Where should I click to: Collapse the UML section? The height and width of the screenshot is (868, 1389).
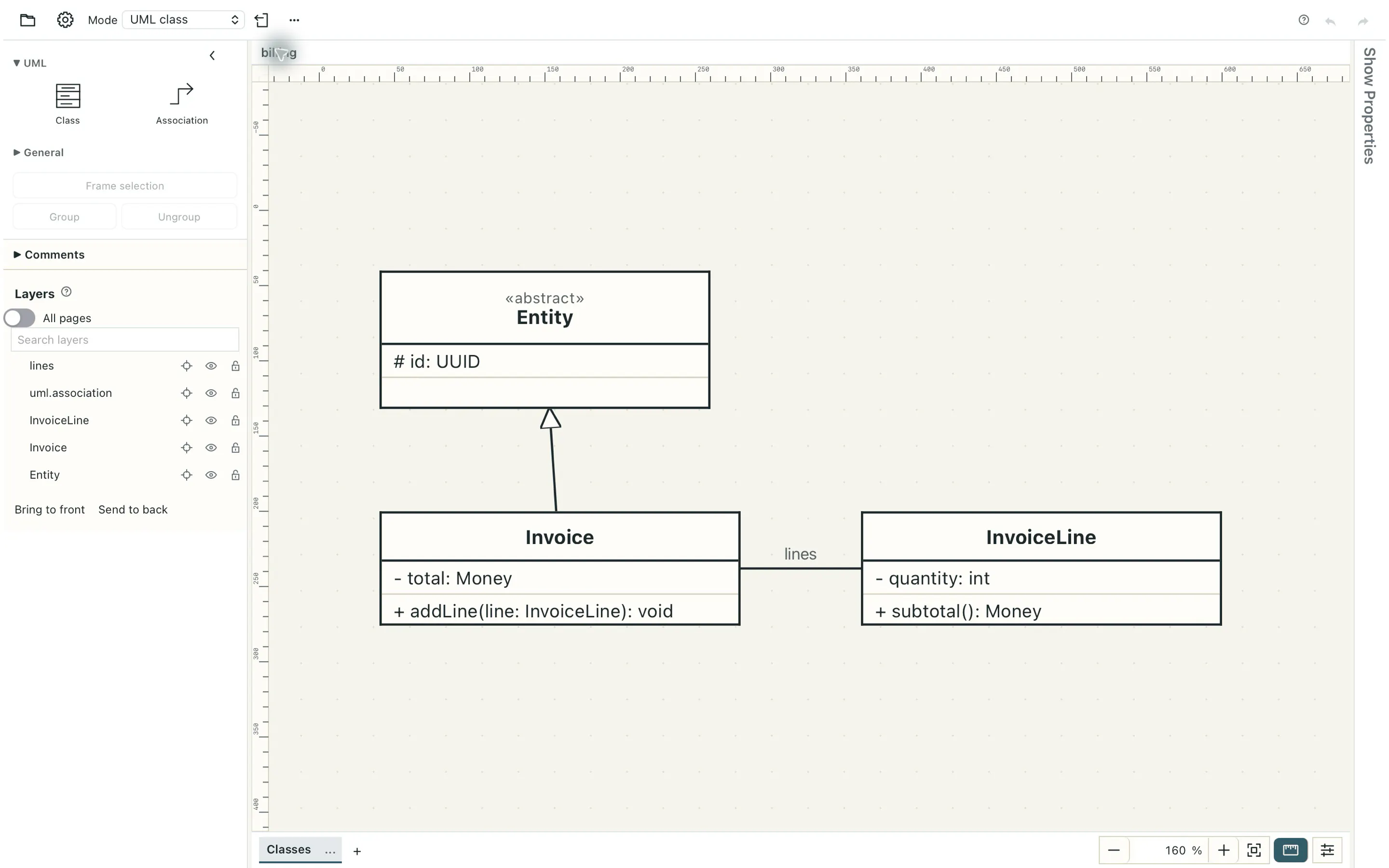30,63
